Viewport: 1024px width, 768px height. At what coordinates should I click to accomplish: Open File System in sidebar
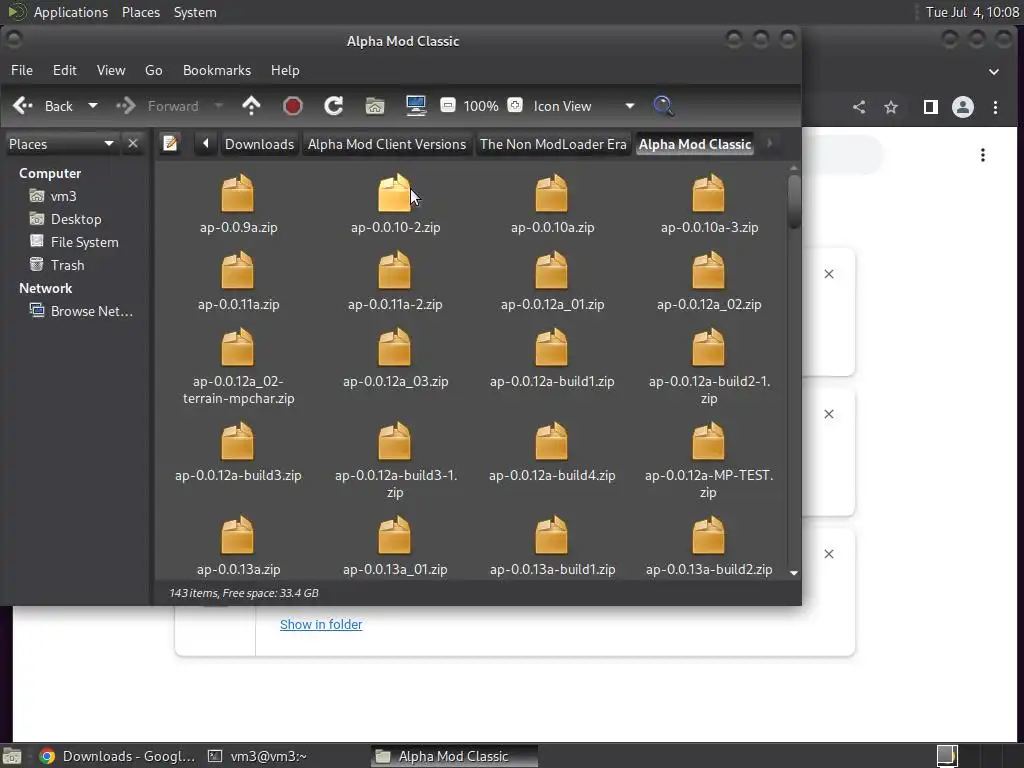[84, 242]
